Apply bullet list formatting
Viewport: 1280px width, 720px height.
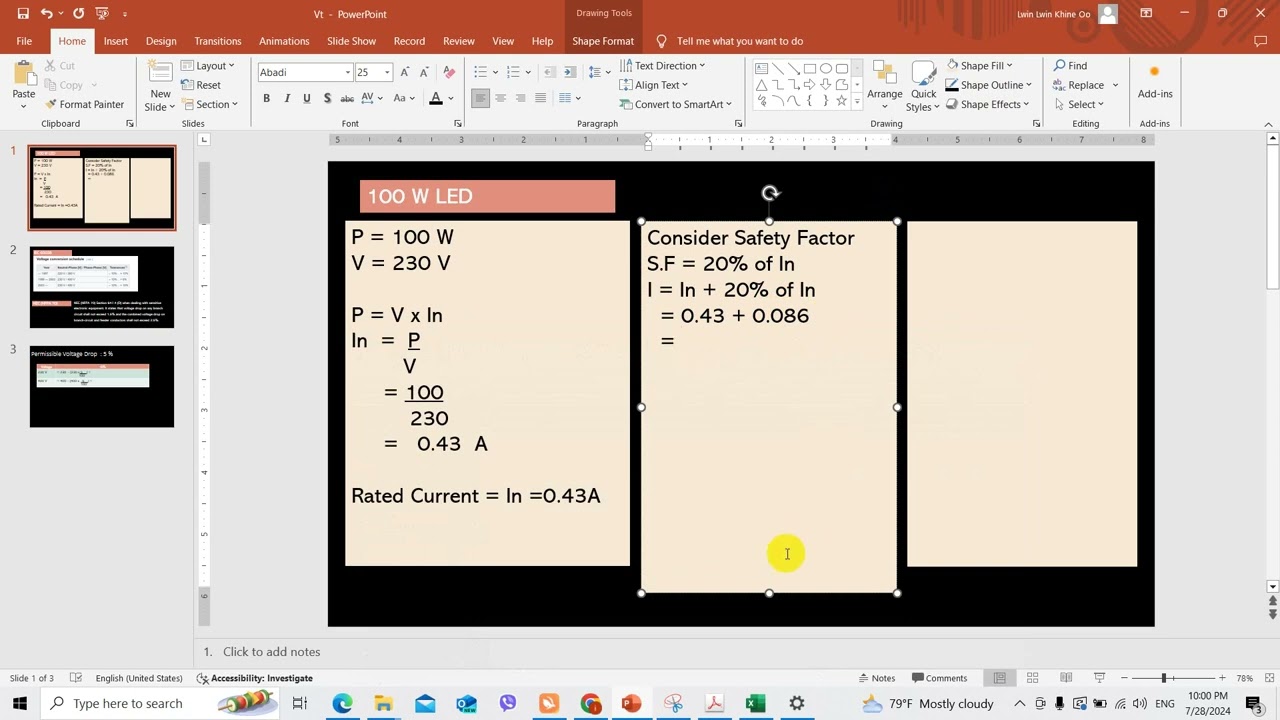tap(480, 72)
